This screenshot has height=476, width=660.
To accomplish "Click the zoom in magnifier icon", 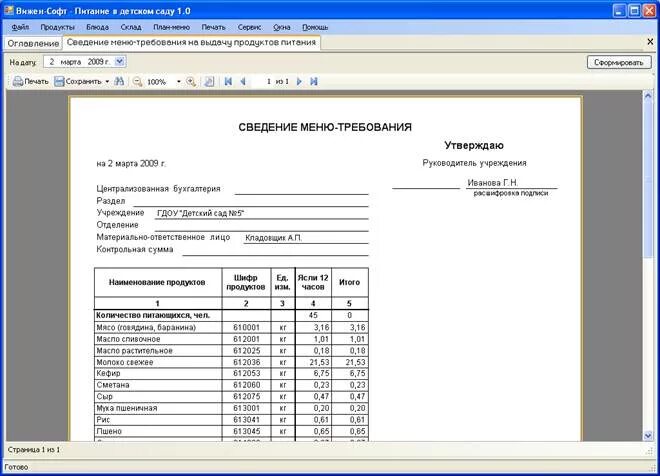I will pyautogui.click(x=191, y=81).
